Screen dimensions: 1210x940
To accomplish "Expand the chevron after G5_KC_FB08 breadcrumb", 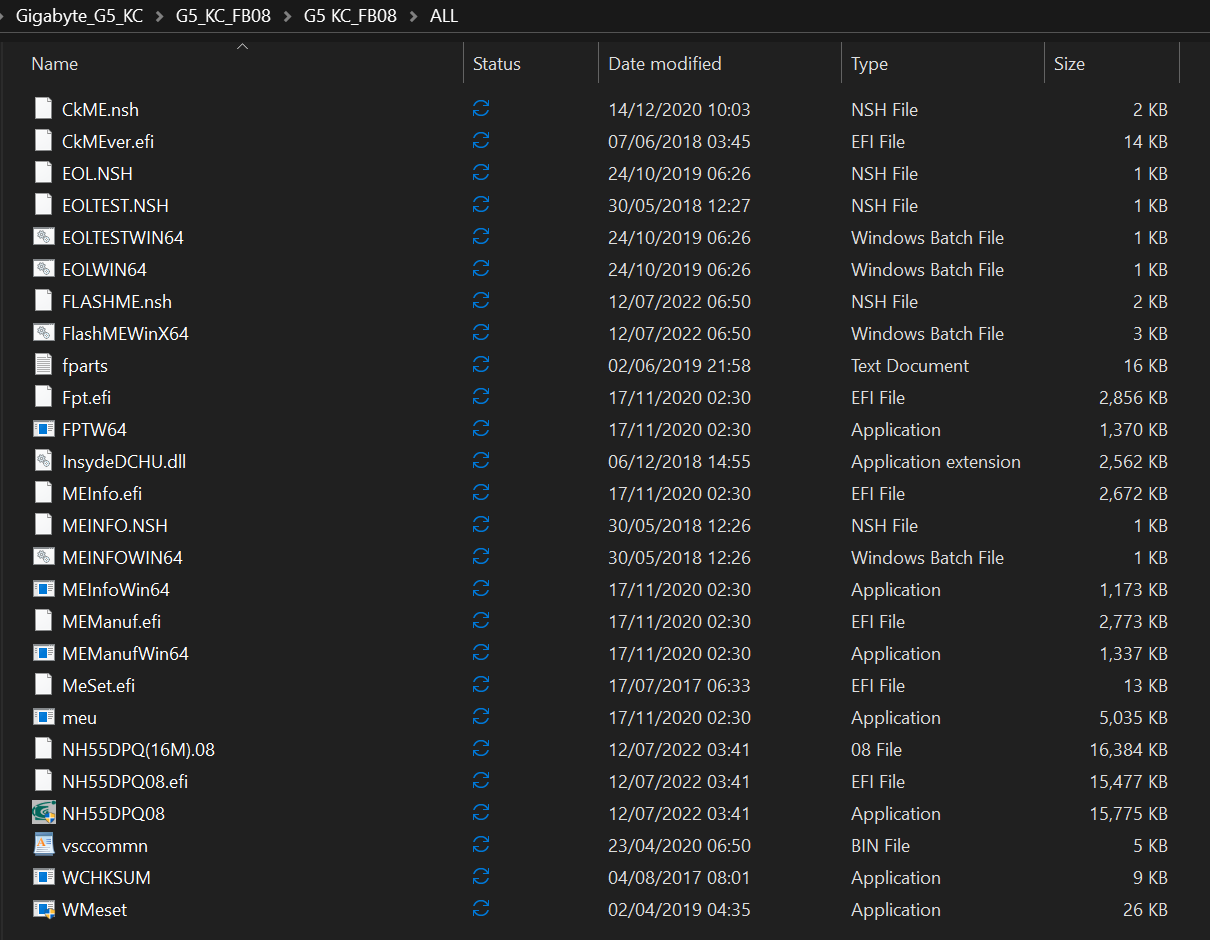I will coord(288,16).
